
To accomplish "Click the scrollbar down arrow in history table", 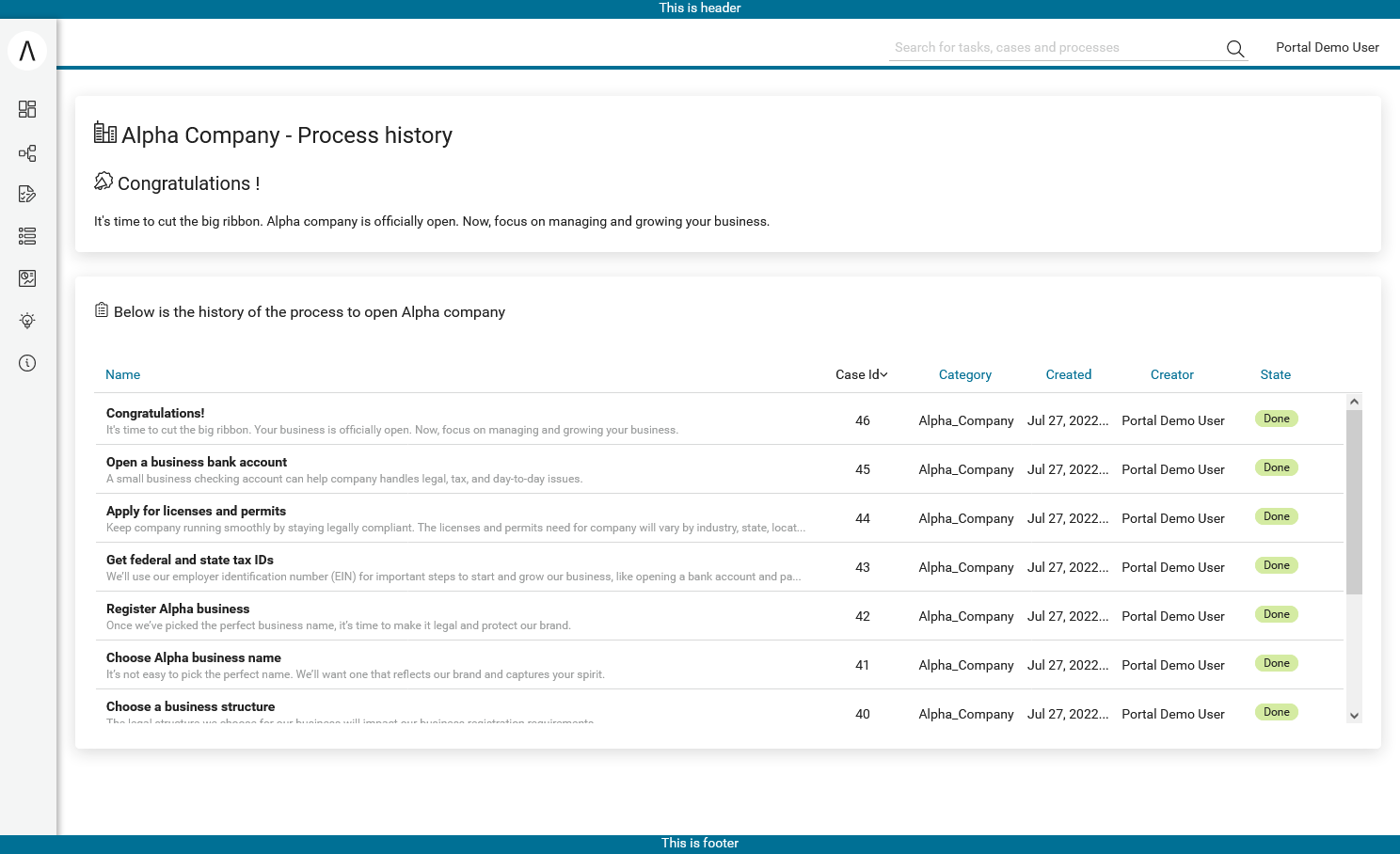I will pos(1354,715).
